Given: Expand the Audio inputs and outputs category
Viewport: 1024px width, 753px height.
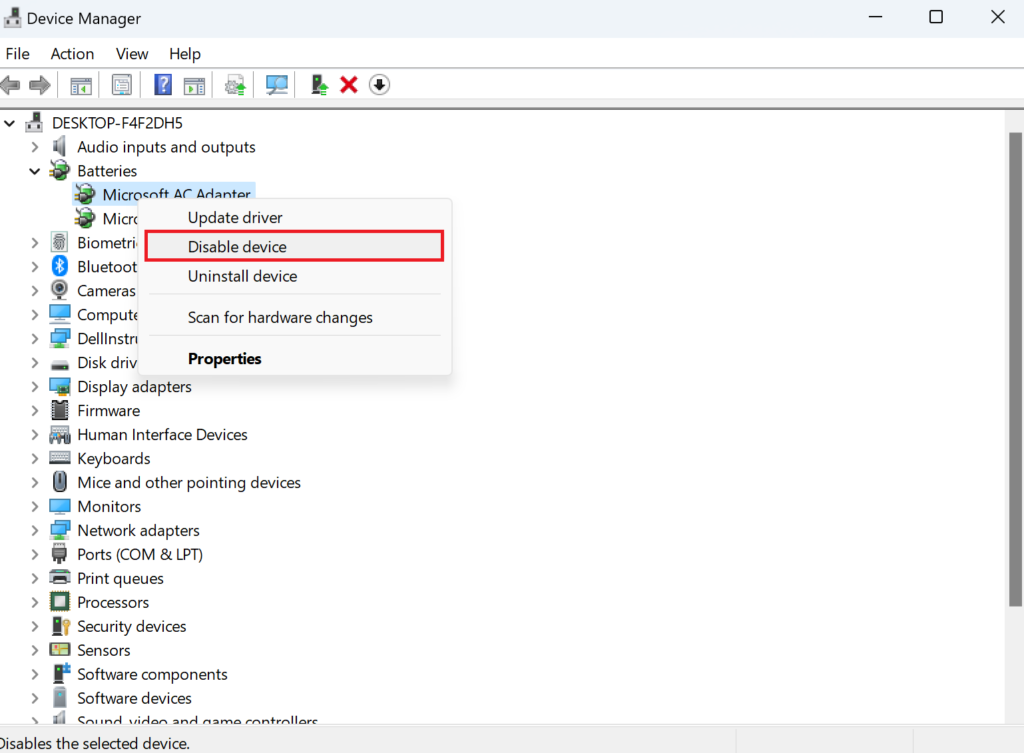Looking at the screenshot, I should click(x=35, y=147).
